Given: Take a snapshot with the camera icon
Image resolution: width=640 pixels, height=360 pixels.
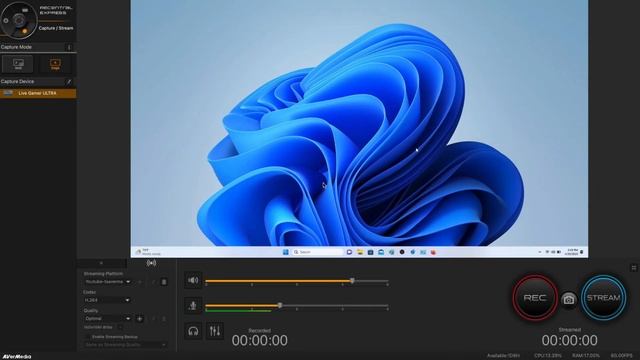Looking at the screenshot, I should tap(569, 300).
